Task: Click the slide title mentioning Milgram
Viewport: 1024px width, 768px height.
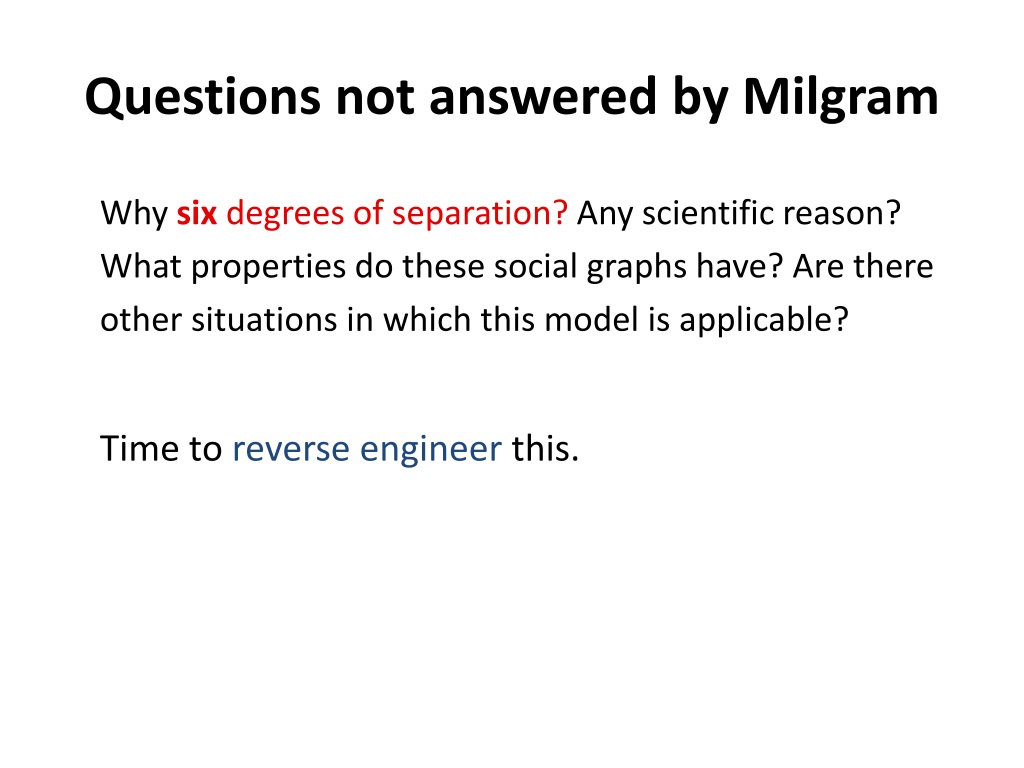Action: 511,97
